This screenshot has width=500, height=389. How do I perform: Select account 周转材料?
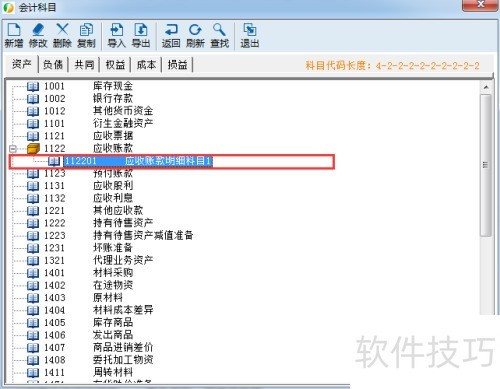[x=113, y=372]
